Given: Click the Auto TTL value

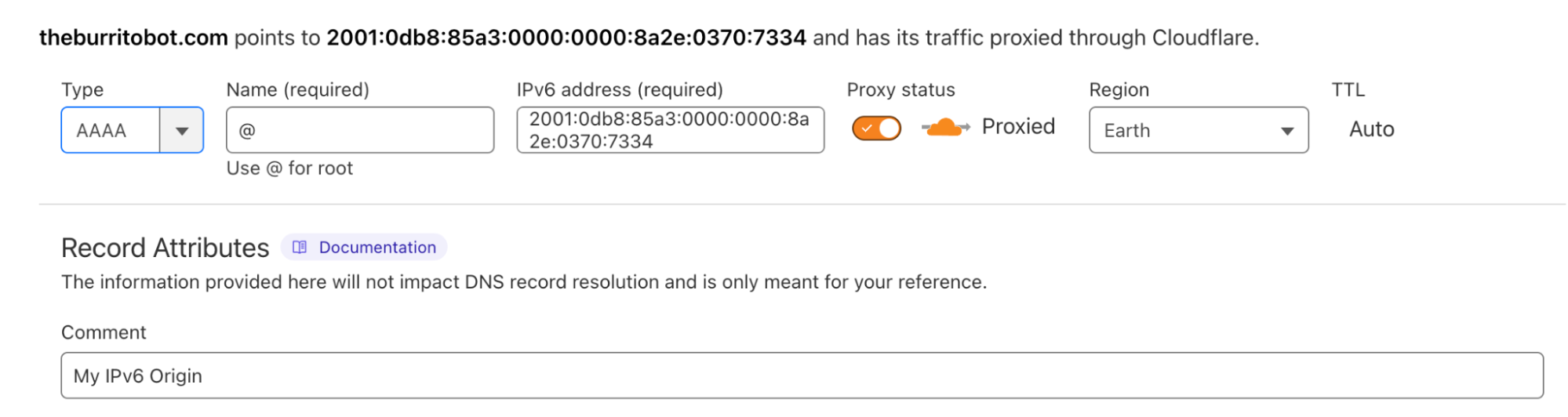Looking at the screenshot, I should pyautogui.click(x=1371, y=129).
